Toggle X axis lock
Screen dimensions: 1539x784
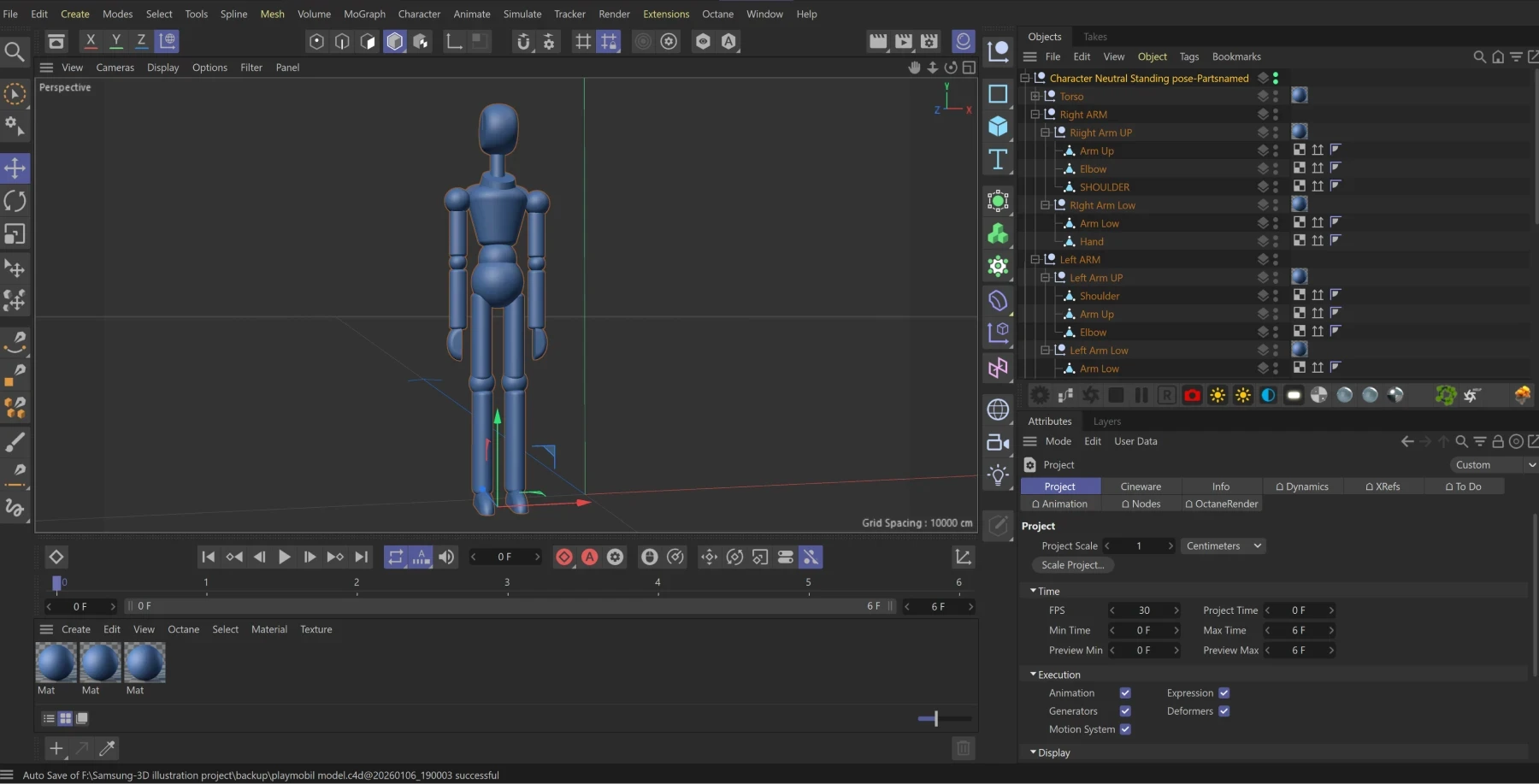coord(91,40)
